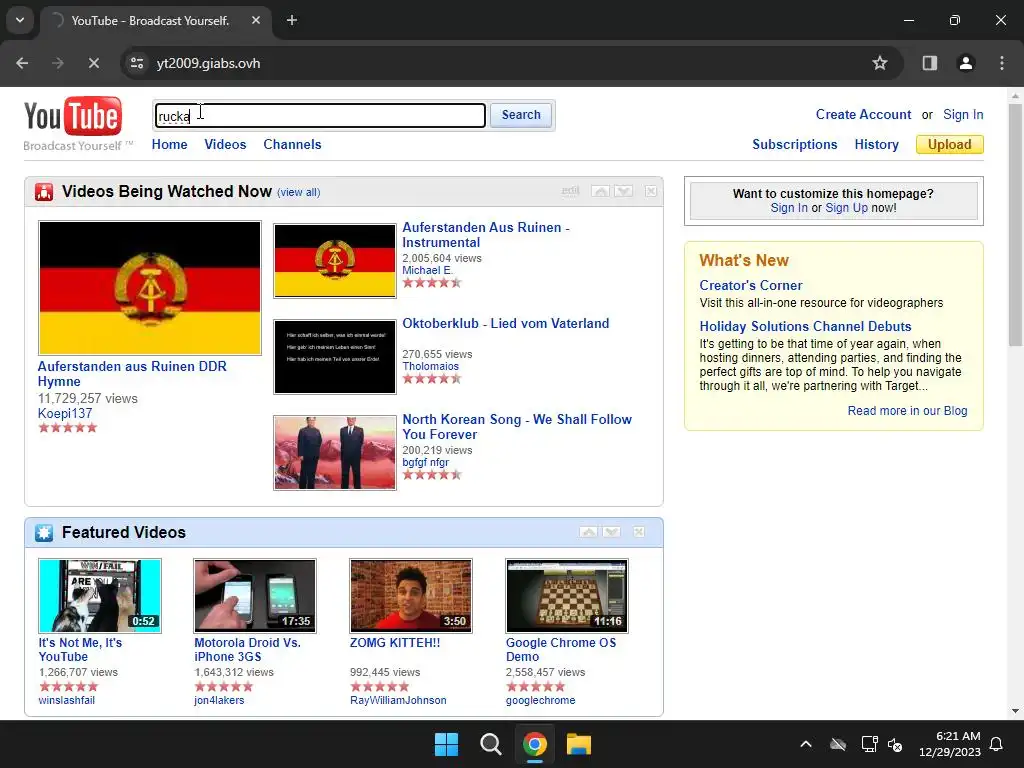The width and height of the screenshot is (1024, 768).
Task: Click Read more in our Blog
Action: coord(907,411)
